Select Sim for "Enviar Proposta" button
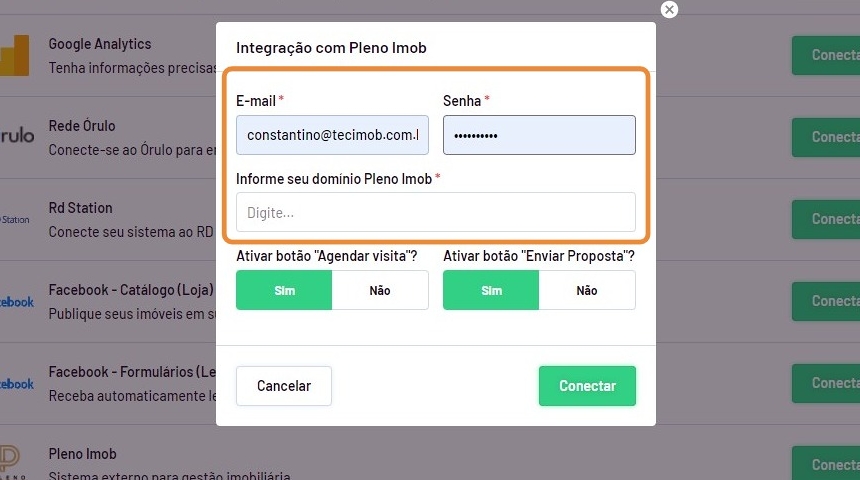 point(491,290)
